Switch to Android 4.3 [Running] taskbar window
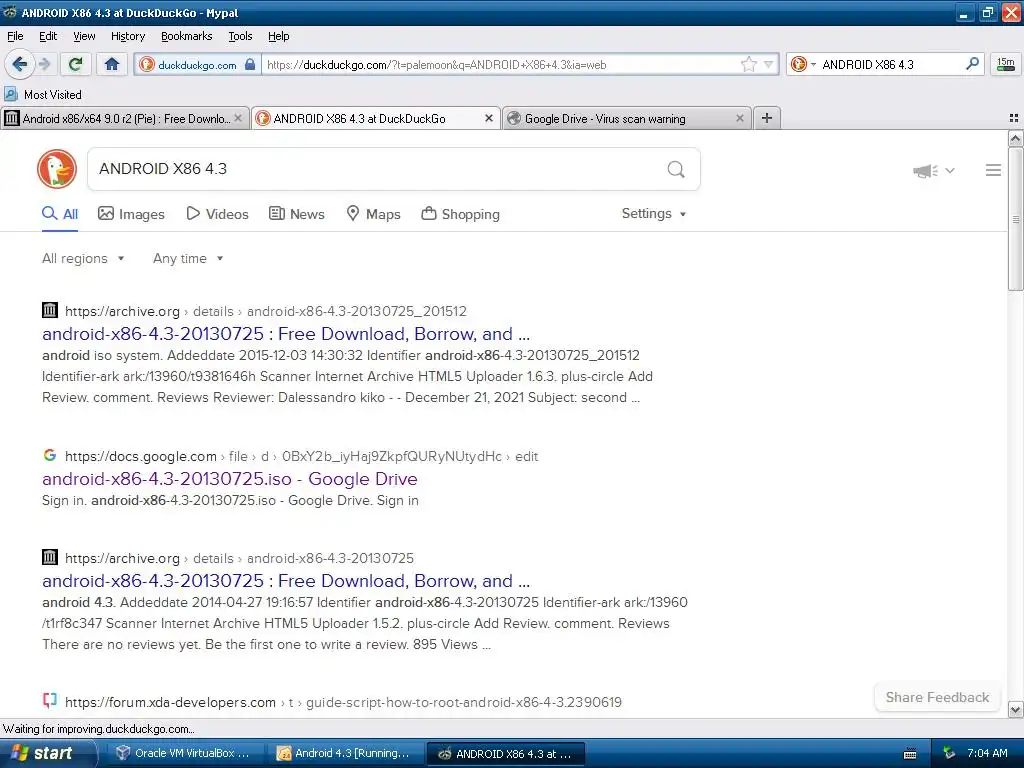The width and height of the screenshot is (1024, 768). [344, 753]
